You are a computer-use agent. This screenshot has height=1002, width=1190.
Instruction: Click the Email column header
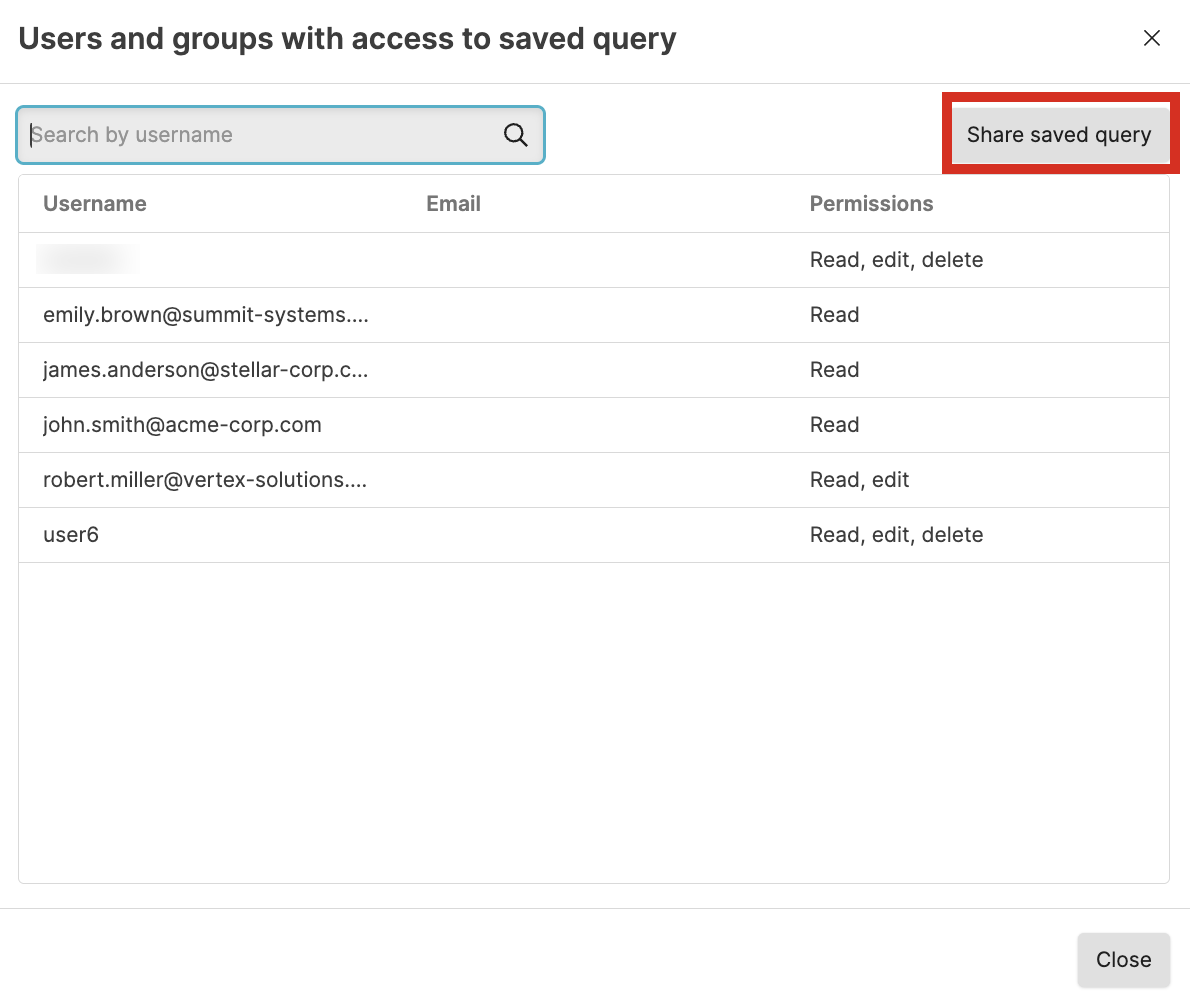[x=453, y=204]
